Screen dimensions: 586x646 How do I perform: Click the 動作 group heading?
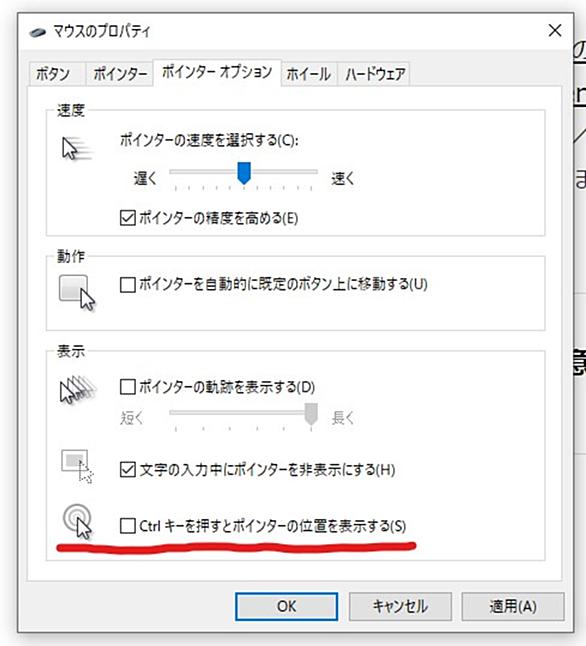71,256
